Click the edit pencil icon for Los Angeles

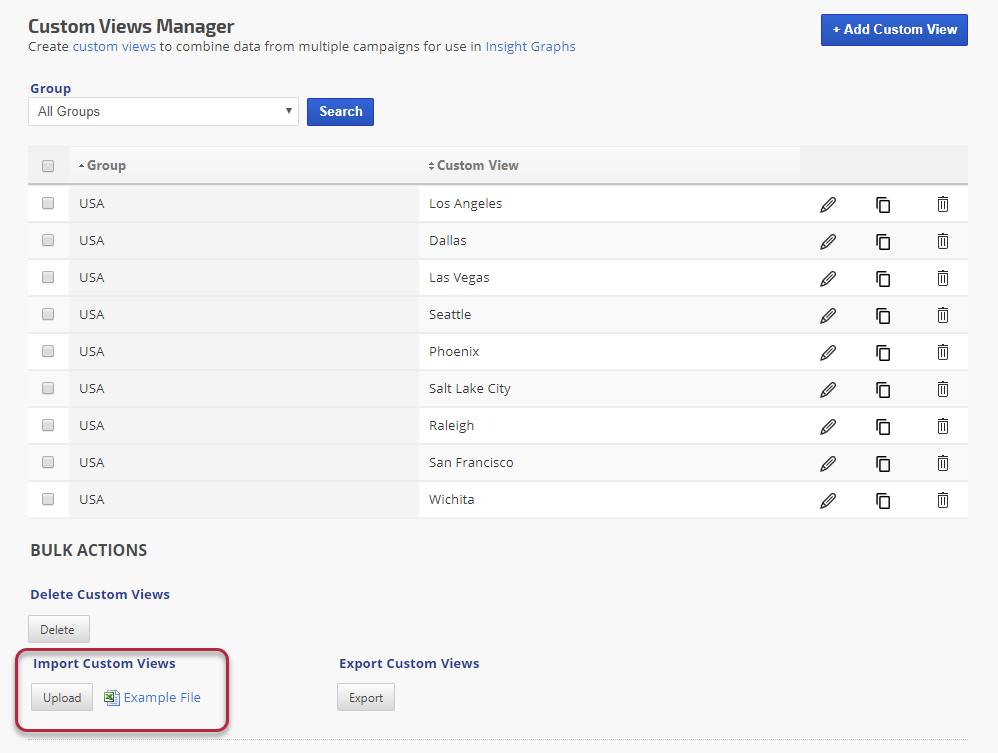[x=827, y=204]
